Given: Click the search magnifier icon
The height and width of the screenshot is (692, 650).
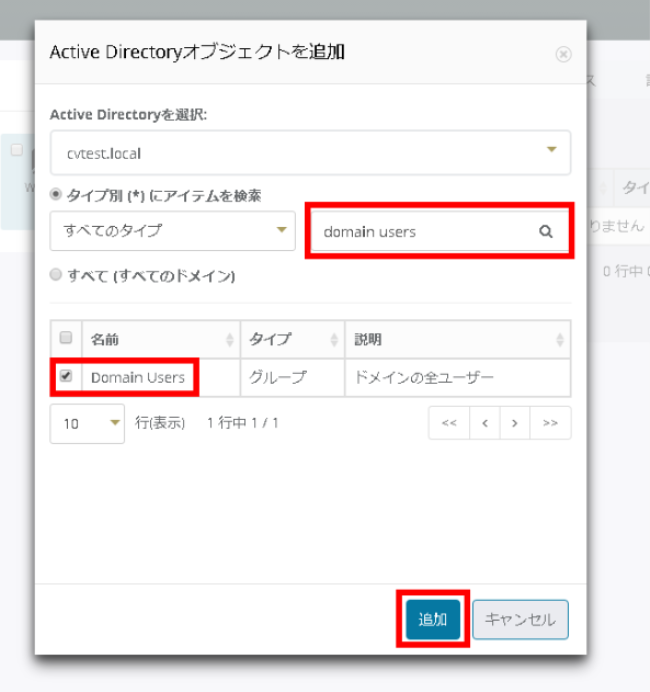Looking at the screenshot, I should [x=546, y=231].
